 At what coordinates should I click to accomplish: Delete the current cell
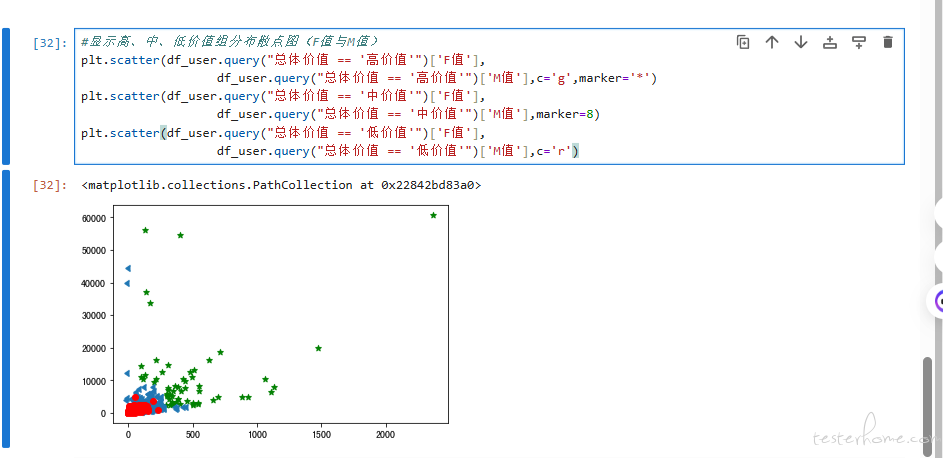(888, 42)
